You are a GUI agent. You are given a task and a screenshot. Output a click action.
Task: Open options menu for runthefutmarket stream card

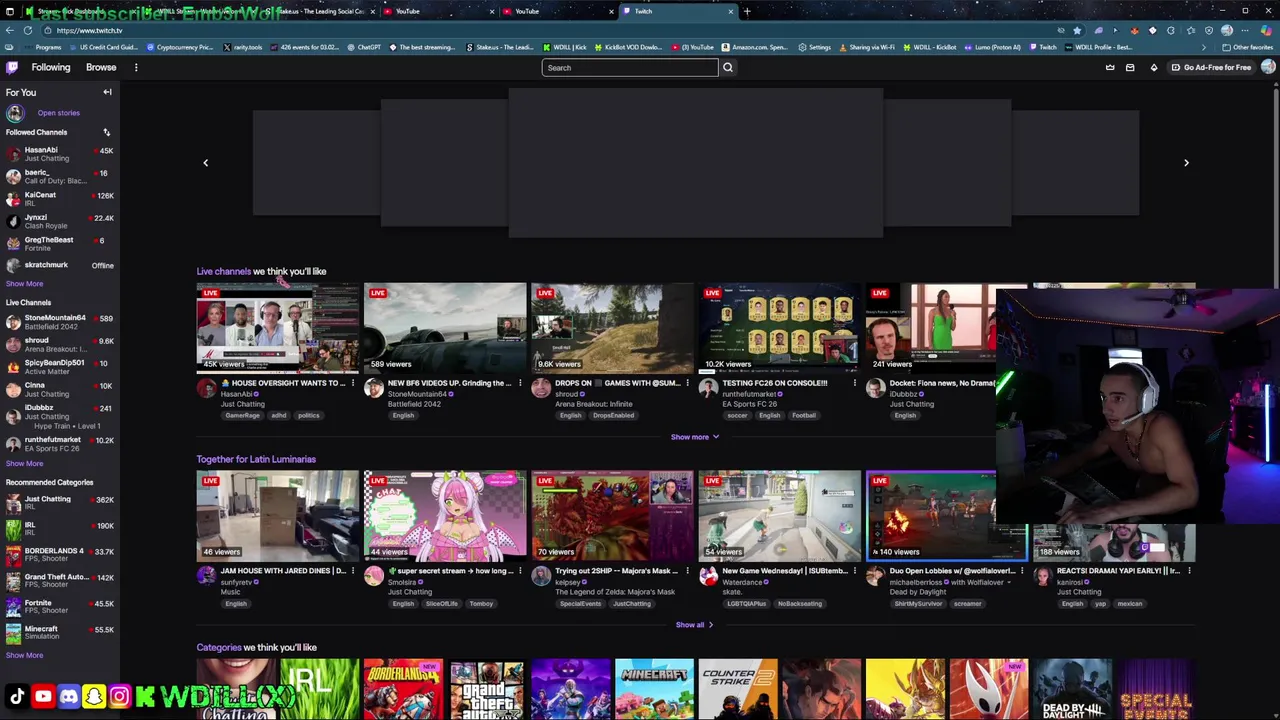tap(855, 383)
